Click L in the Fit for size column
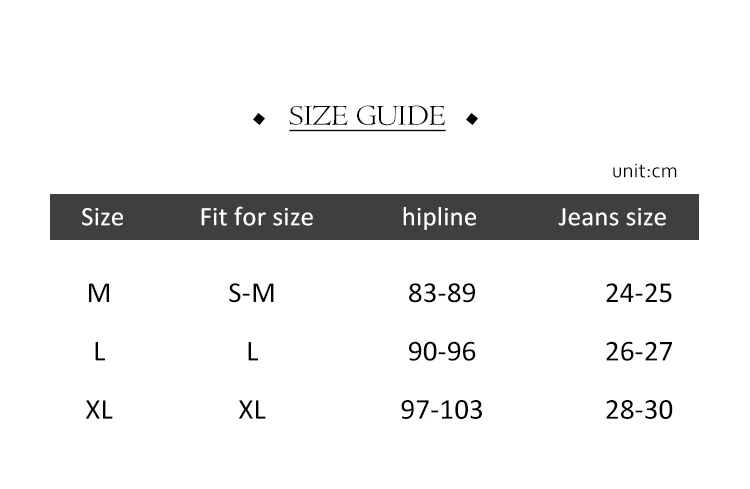This screenshot has height=489, width=750. pos(253,352)
